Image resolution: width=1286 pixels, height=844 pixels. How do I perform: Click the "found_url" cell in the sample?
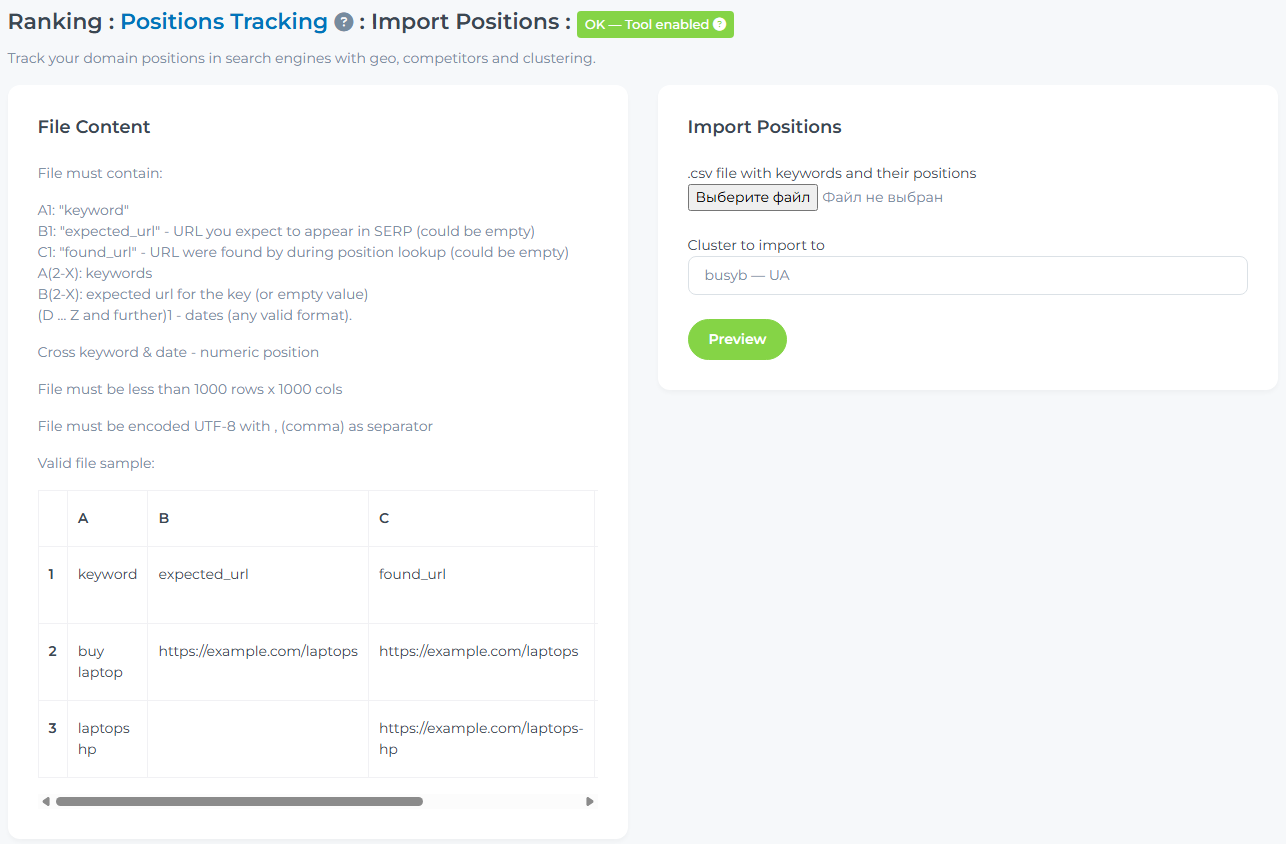(412, 574)
